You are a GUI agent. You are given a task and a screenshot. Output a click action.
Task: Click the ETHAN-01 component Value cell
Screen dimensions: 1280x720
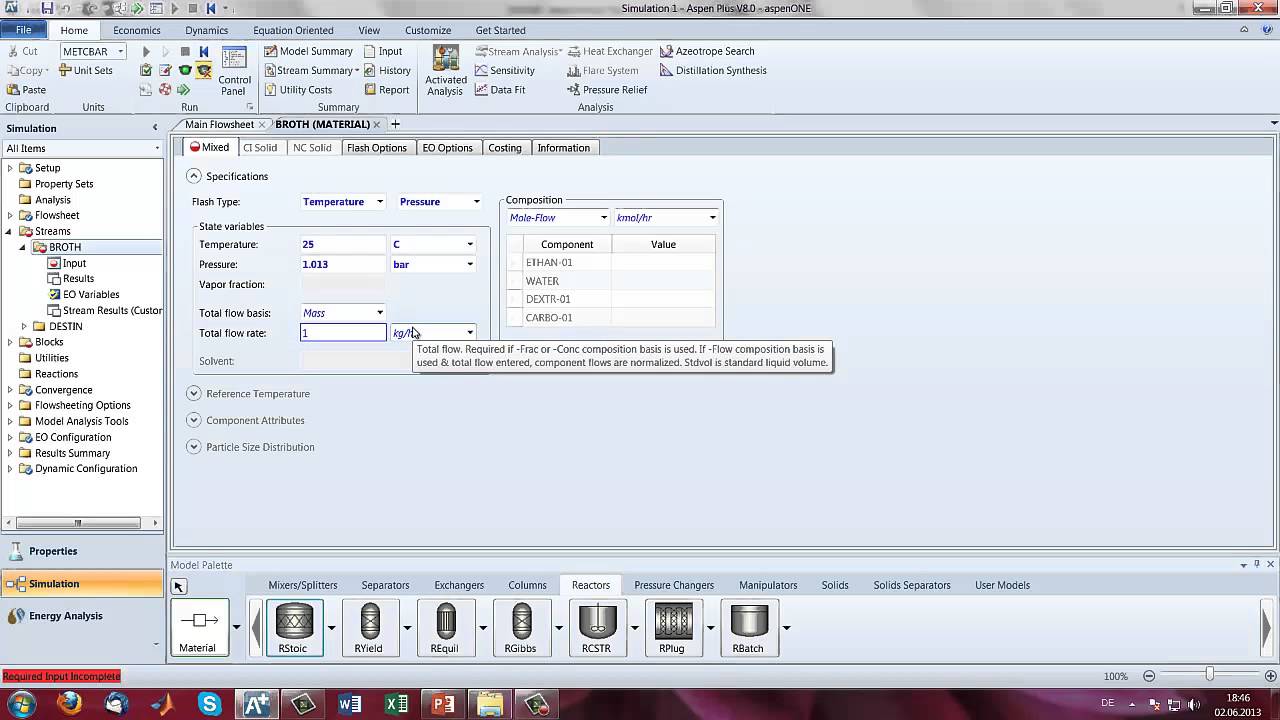click(x=663, y=262)
